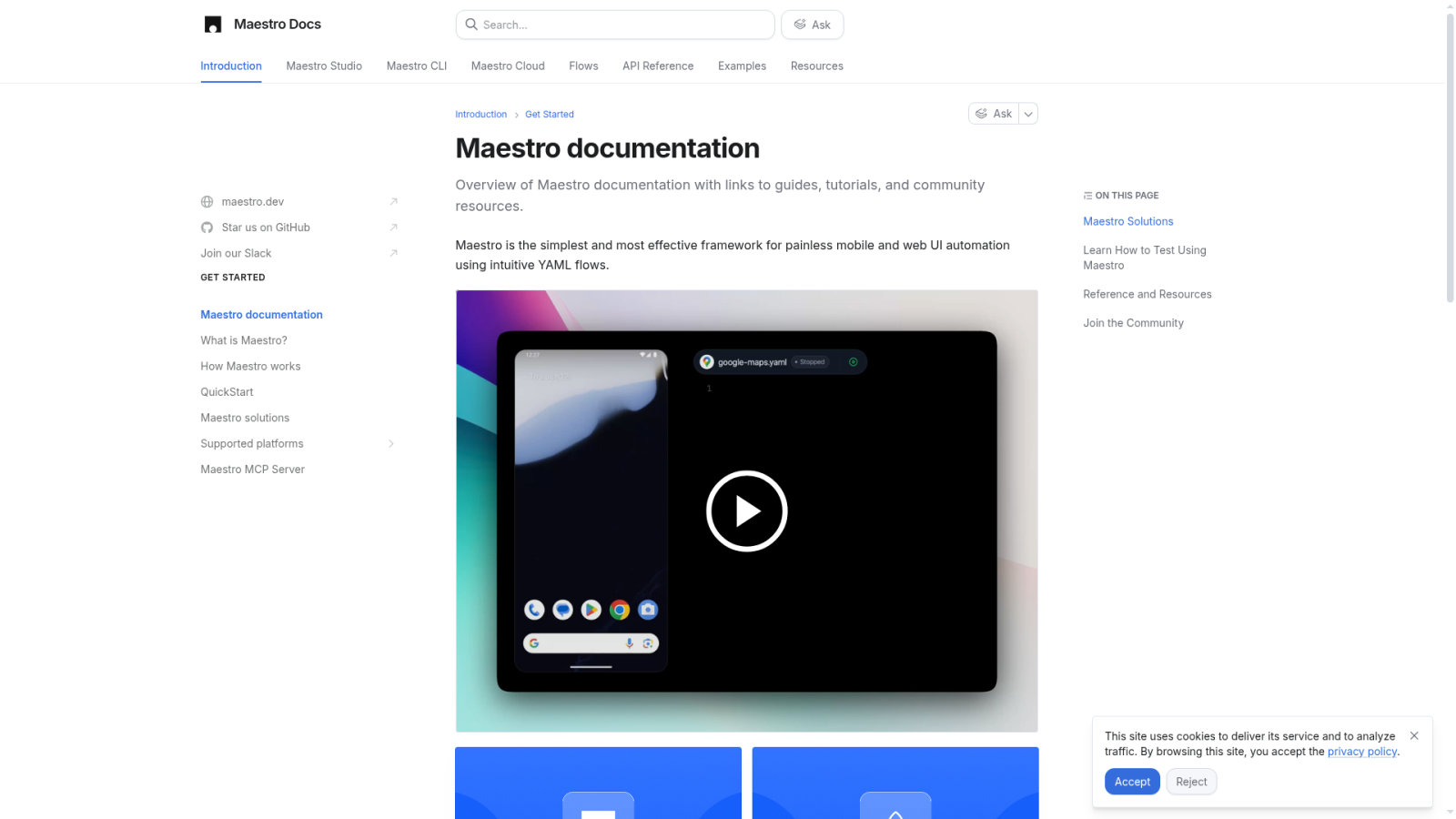Click Introduction breadcrumb link
Viewport: 1456px width, 819px height.
click(x=481, y=115)
